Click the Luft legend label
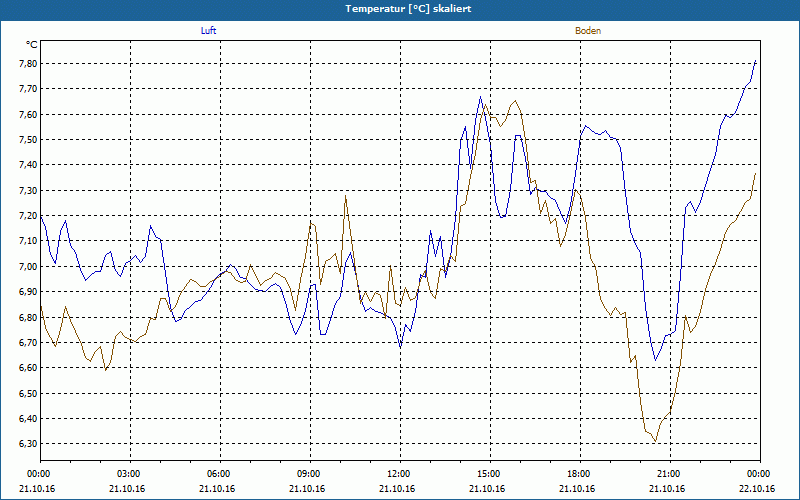 [x=208, y=31]
